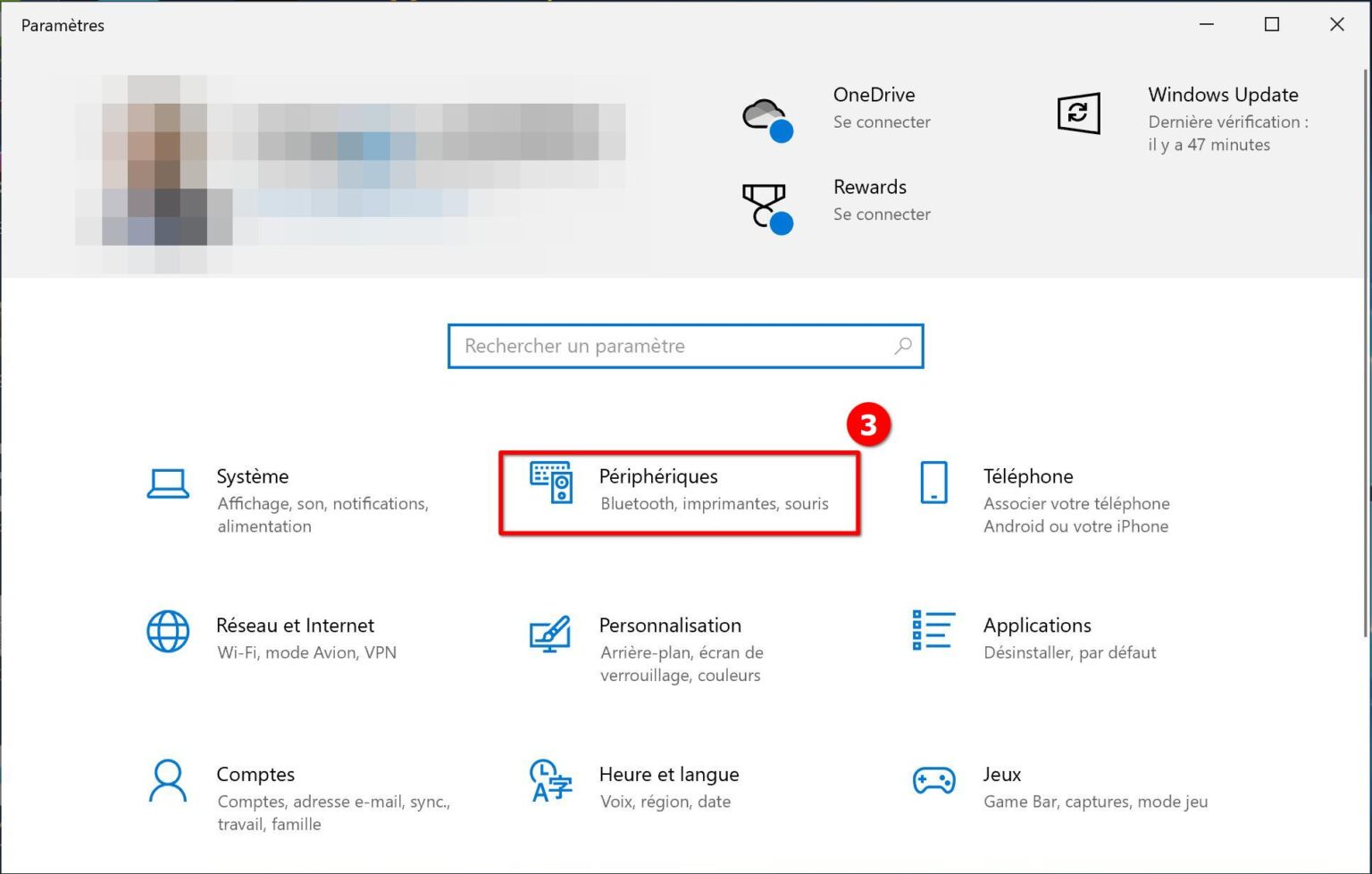1372x874 pixels.
Task: Open Périphériques settings via its devices icon
Action: (549, 483)
